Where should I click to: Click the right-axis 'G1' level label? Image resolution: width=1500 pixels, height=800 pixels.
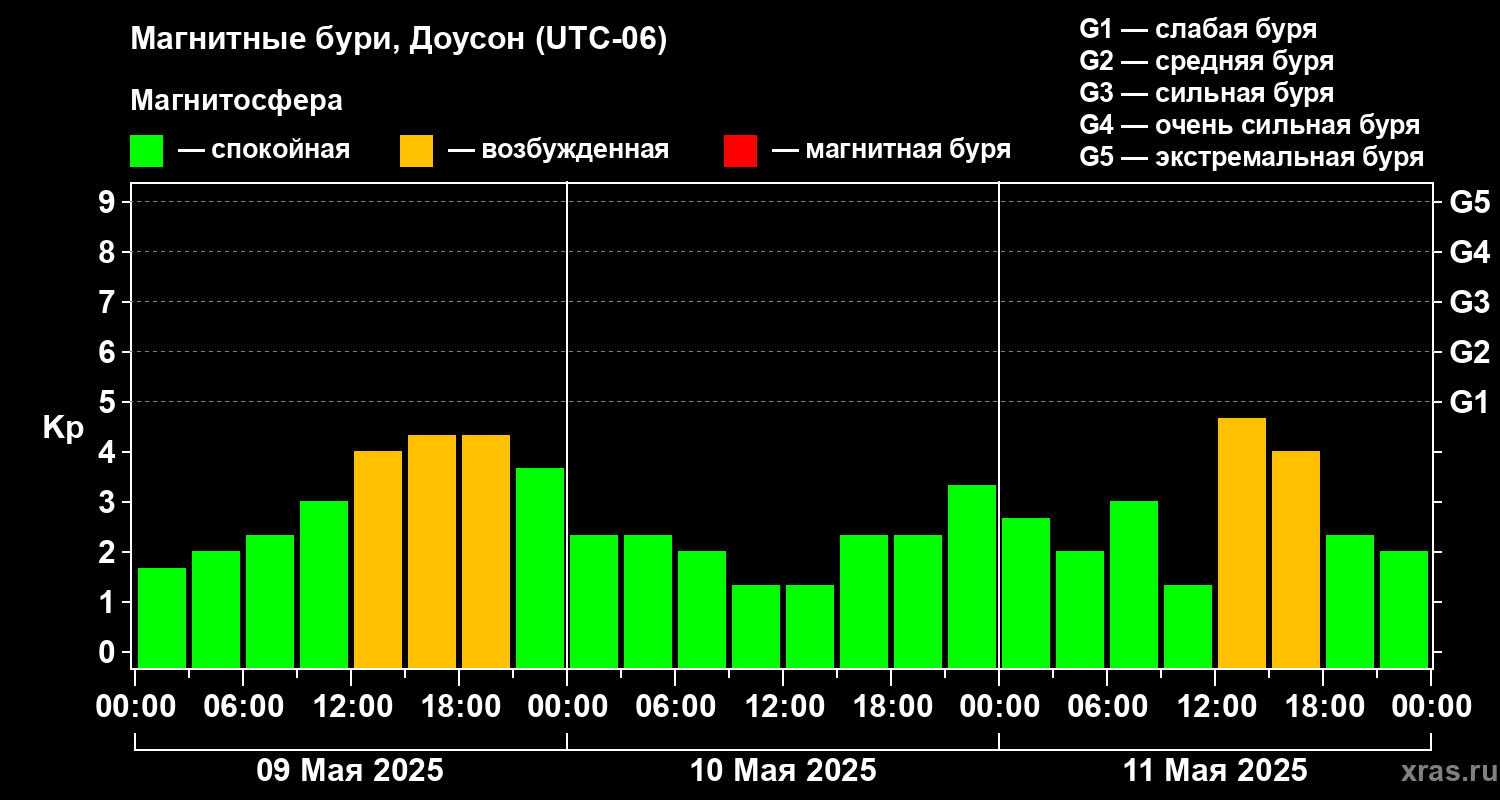tap(1469, 402)
